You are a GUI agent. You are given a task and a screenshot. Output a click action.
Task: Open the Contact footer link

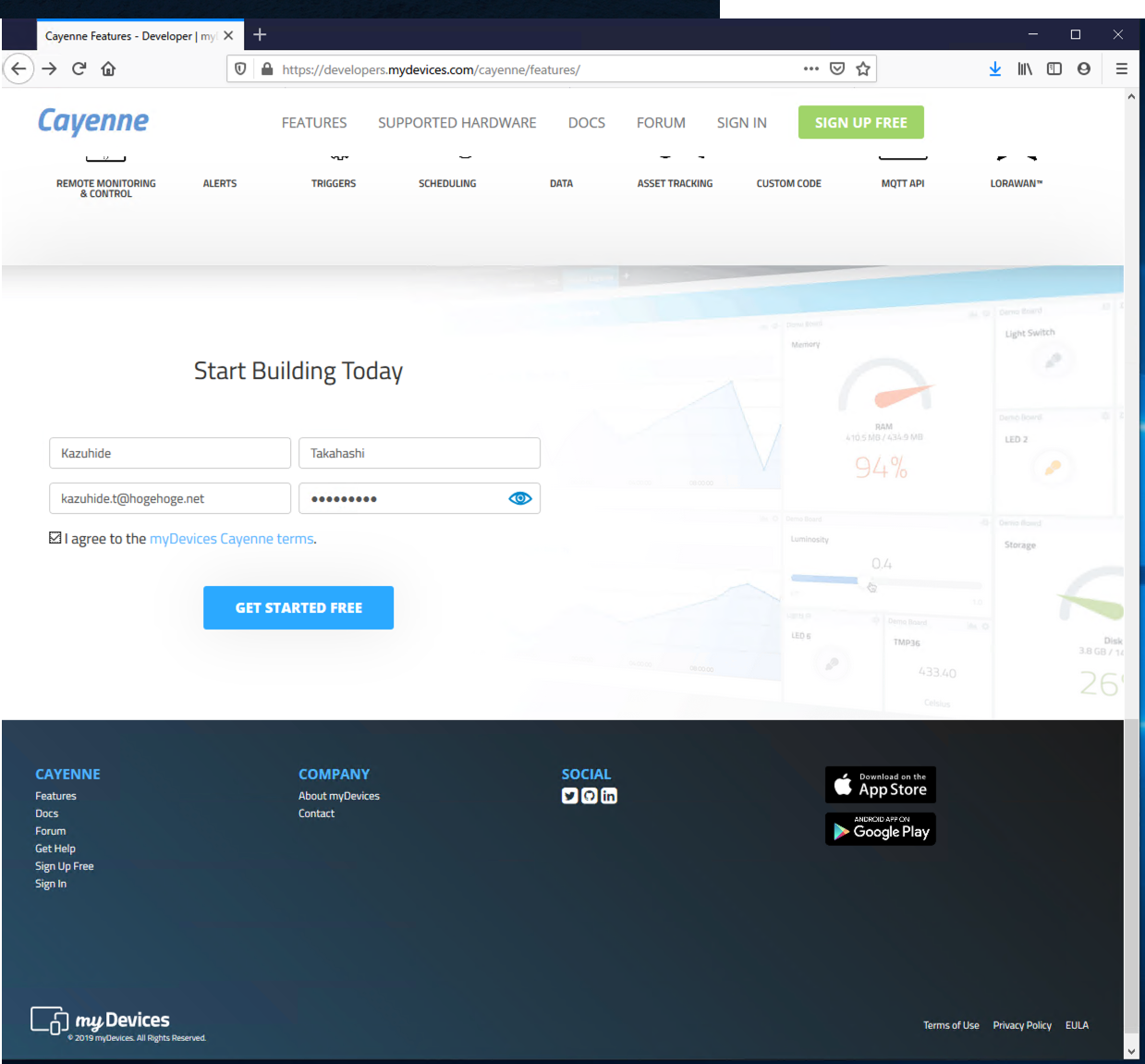(x=317, y=813)
